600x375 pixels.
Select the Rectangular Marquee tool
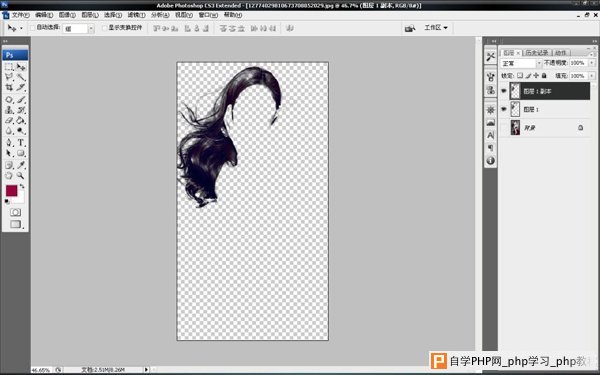pyautogui.click(x=9, y=67)
